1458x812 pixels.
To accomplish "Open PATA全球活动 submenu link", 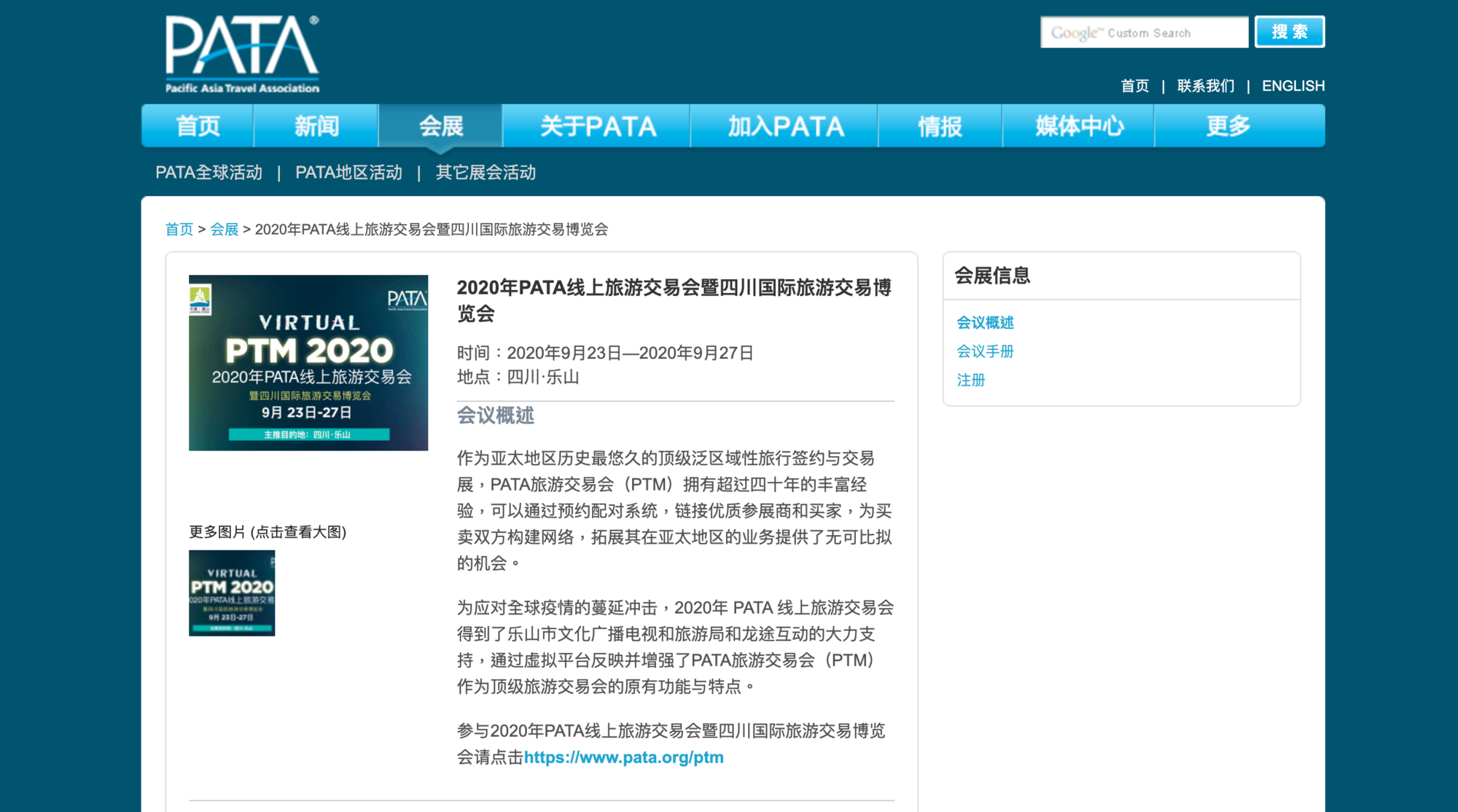I will [x=208, y=173].
